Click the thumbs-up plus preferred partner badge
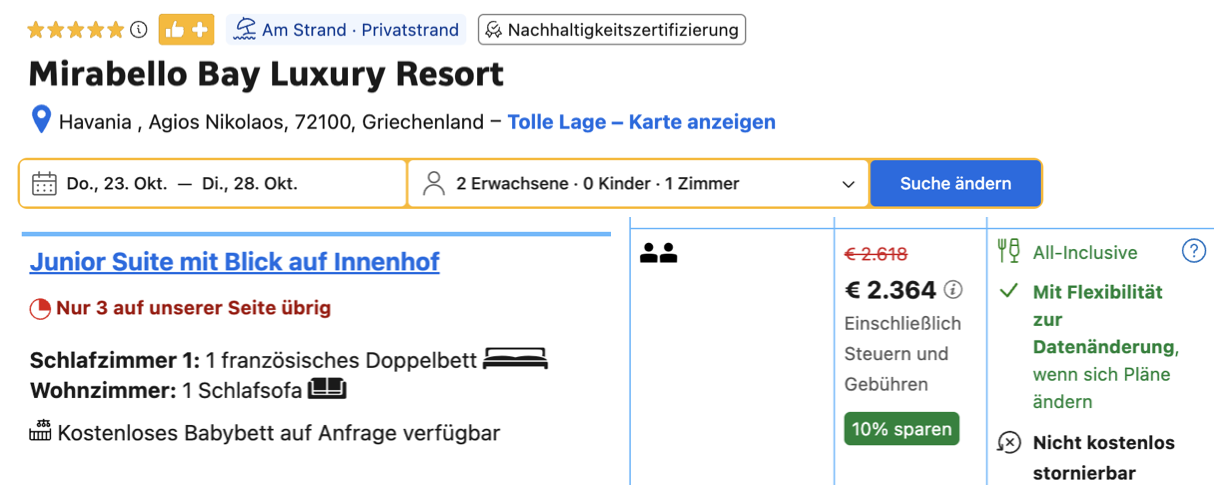This screenshot has width=1230, height=498. 186,30
